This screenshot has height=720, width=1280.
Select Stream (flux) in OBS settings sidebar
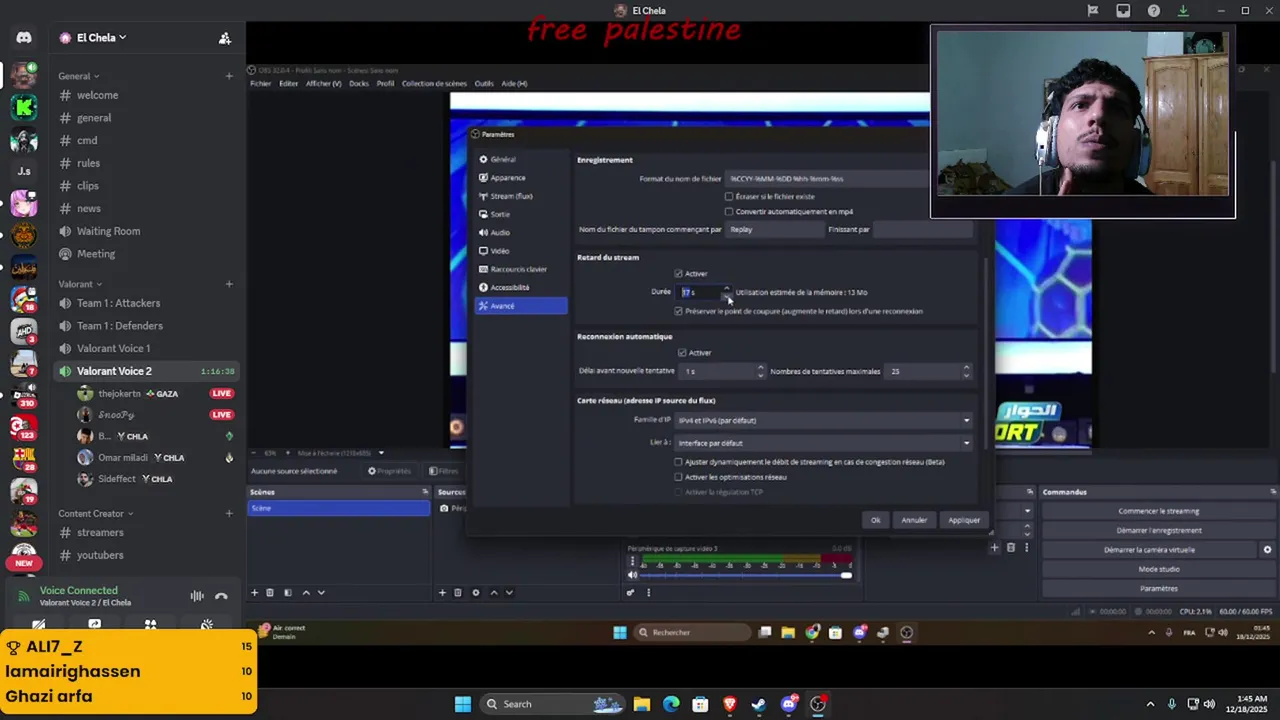pos(520,196)
